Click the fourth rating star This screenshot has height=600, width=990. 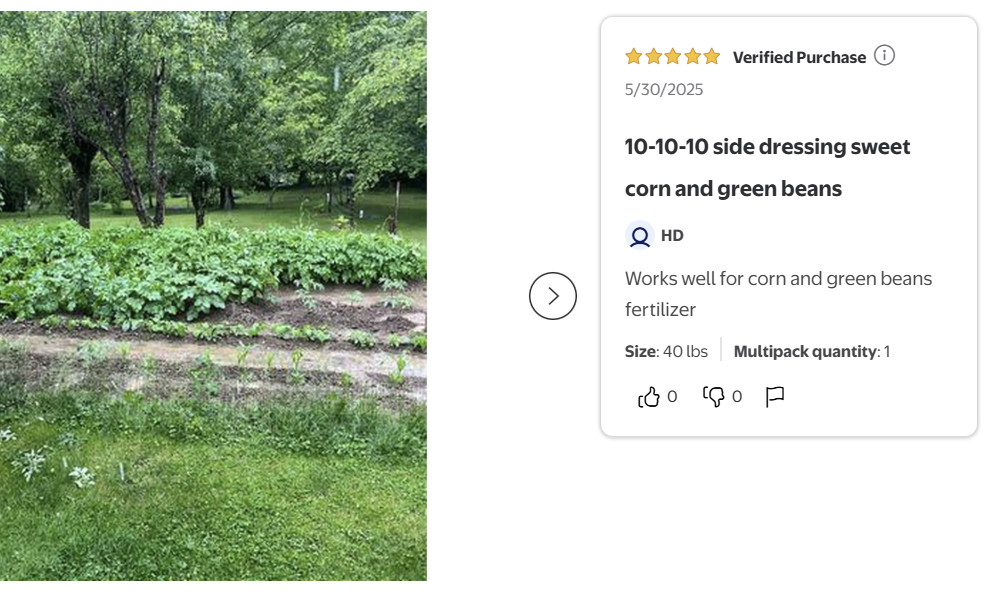[692, 57]
